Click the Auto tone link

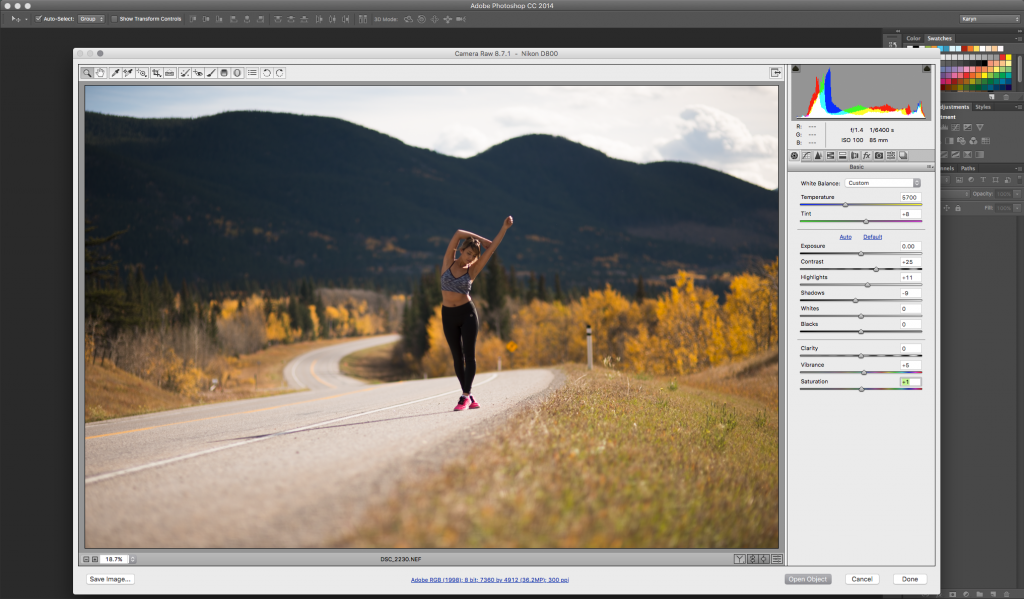tap(845, 237)
